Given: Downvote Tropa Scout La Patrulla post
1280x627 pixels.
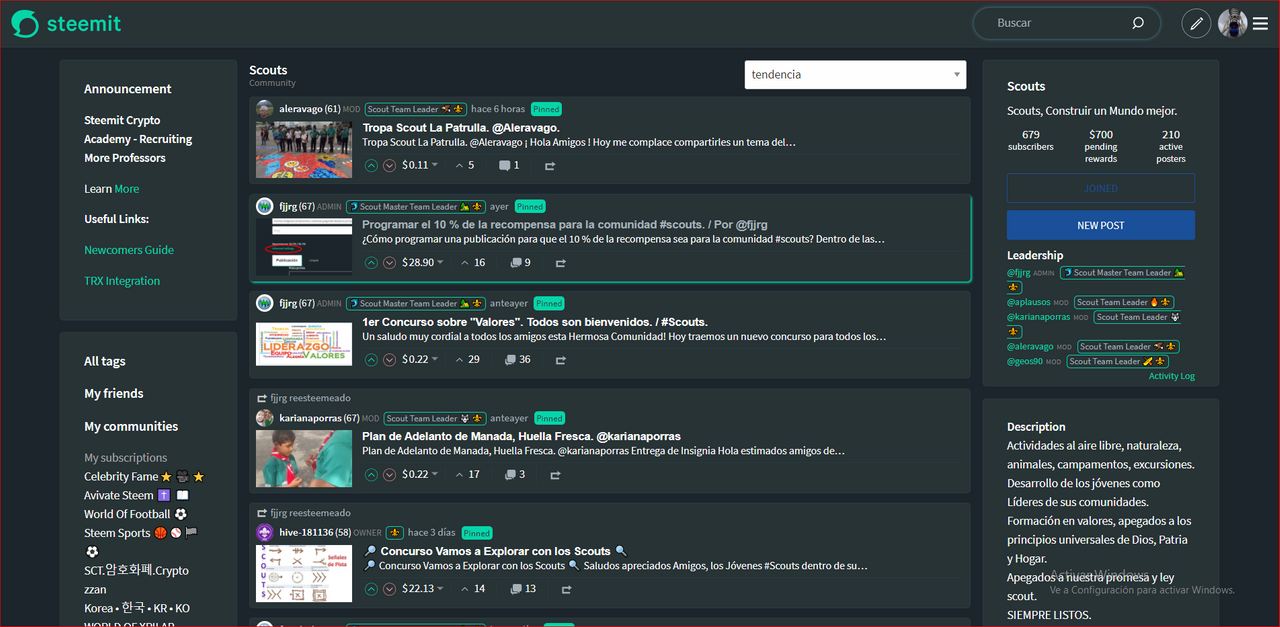Looking at the screenshot, I should [390, 165].
